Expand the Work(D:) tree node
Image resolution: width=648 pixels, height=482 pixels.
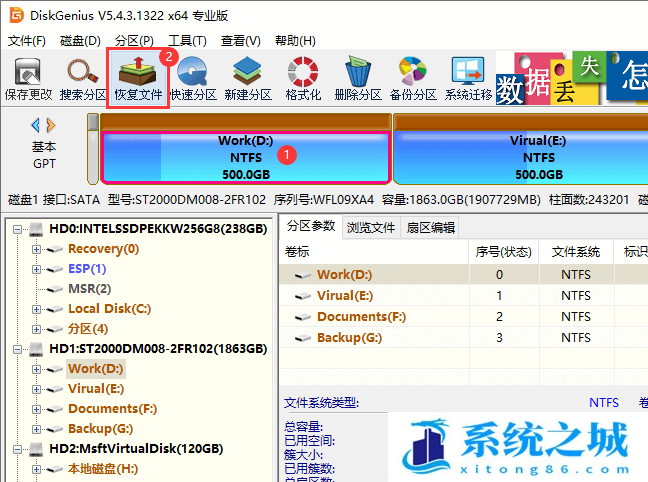click(36, 369)
